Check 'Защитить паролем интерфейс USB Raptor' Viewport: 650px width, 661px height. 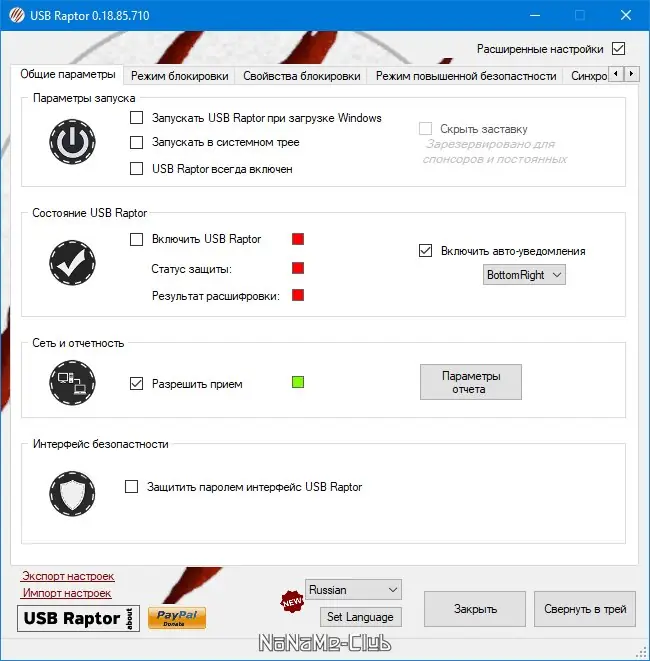(132, 486)
